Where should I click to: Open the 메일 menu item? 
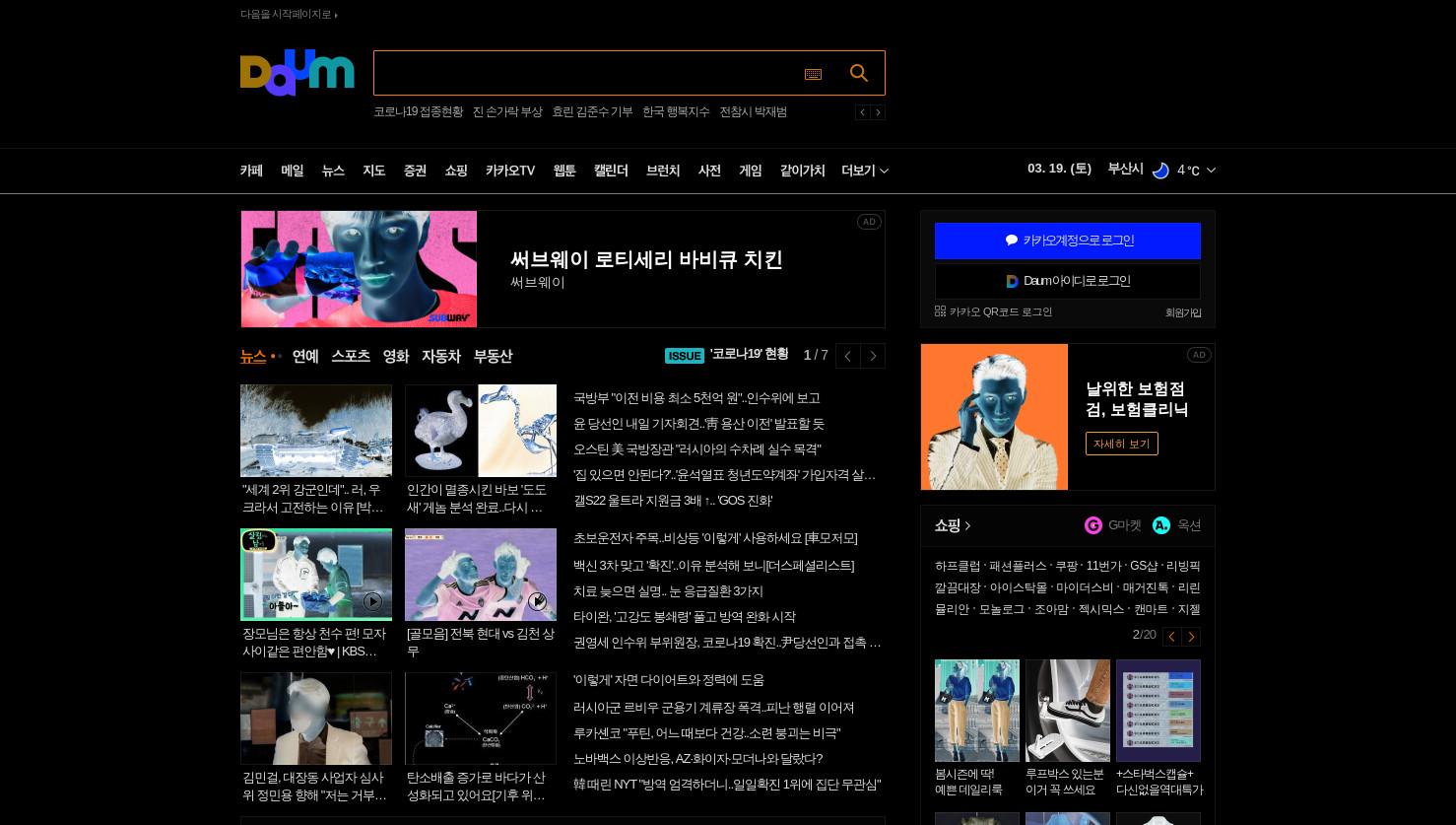click(293, 171)
